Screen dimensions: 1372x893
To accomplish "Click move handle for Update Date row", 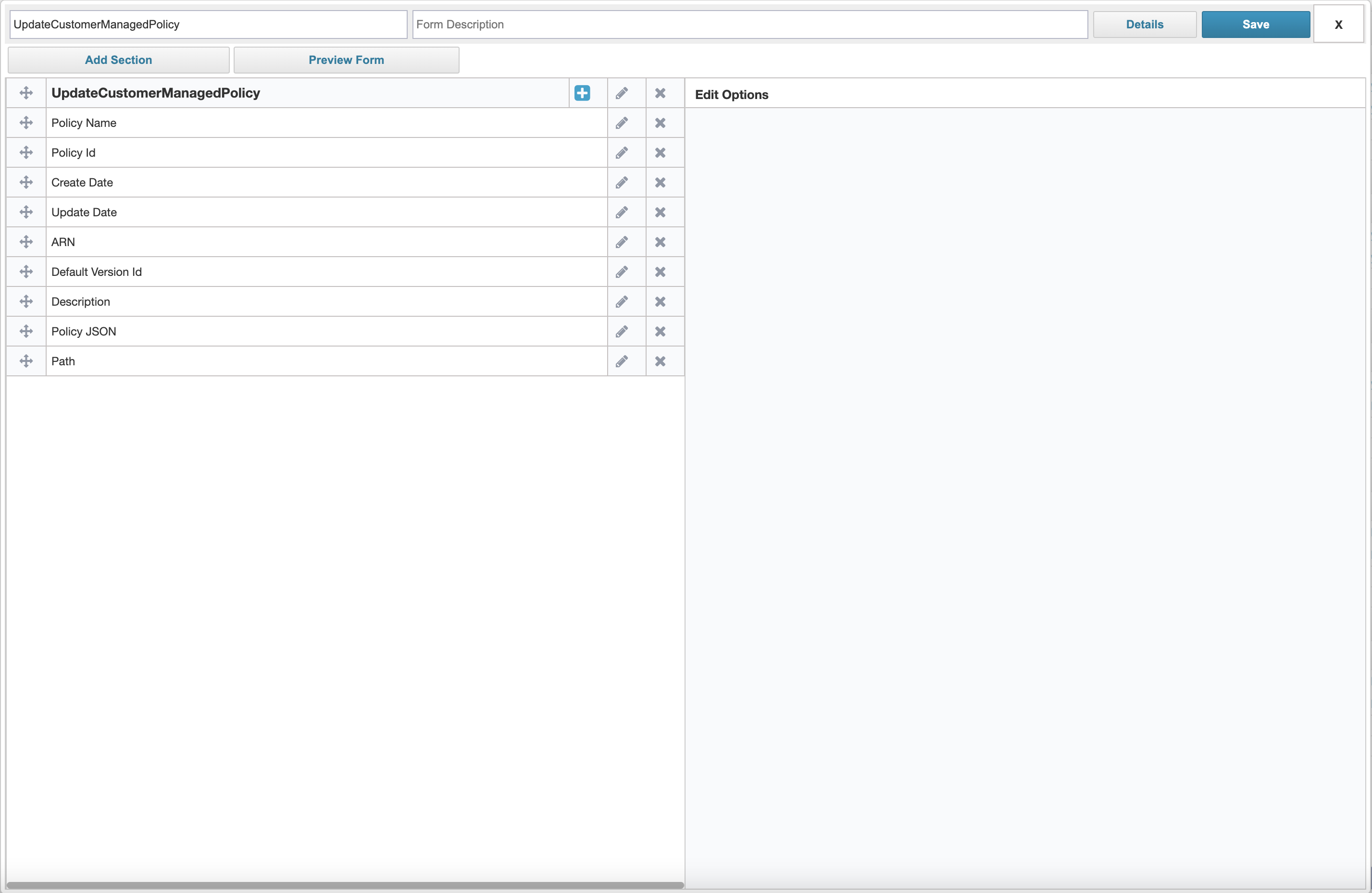I will point(26,212).
